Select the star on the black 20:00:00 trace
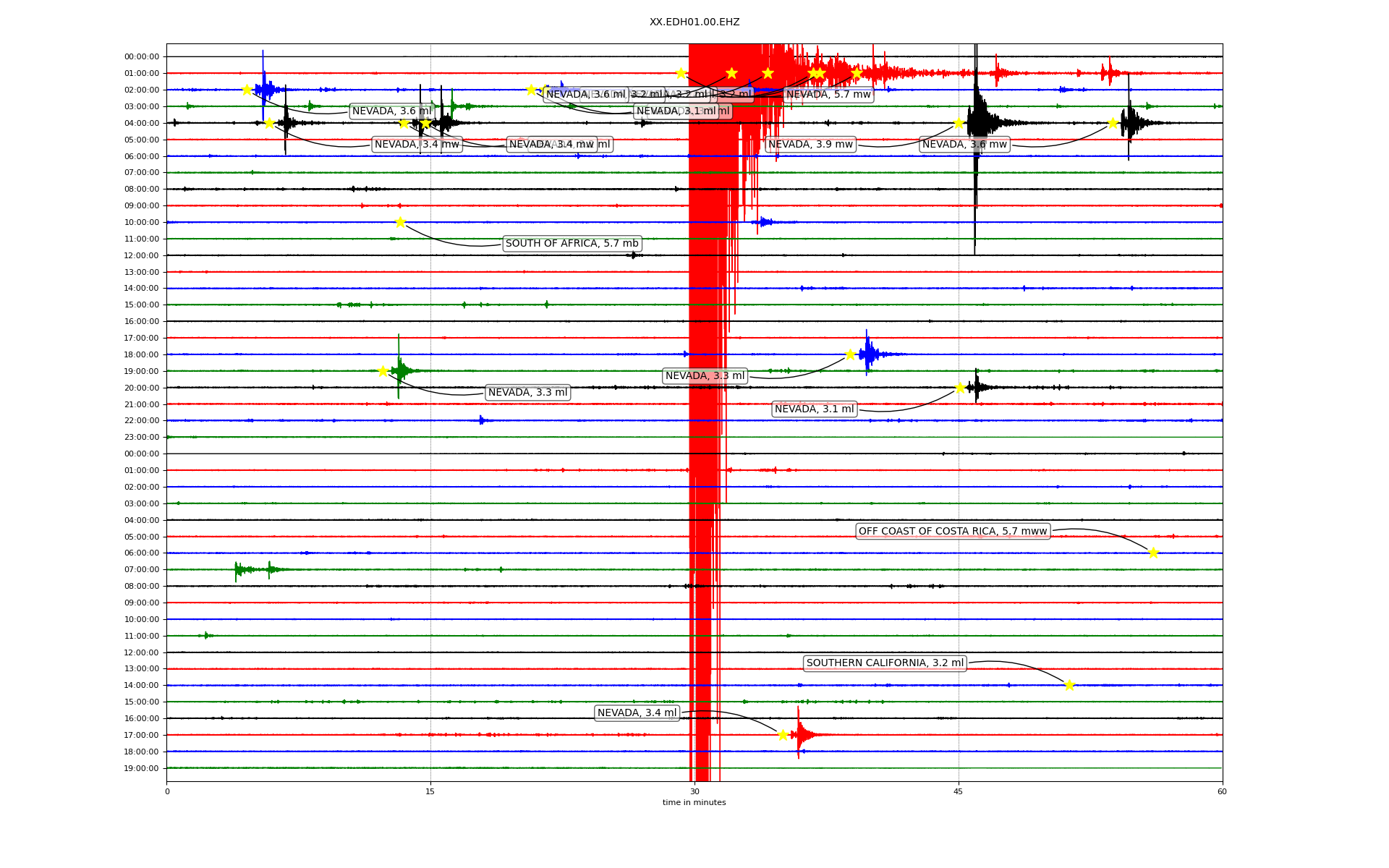The height and width of the screenshot is (868, 1389). (x=960, y=388)
